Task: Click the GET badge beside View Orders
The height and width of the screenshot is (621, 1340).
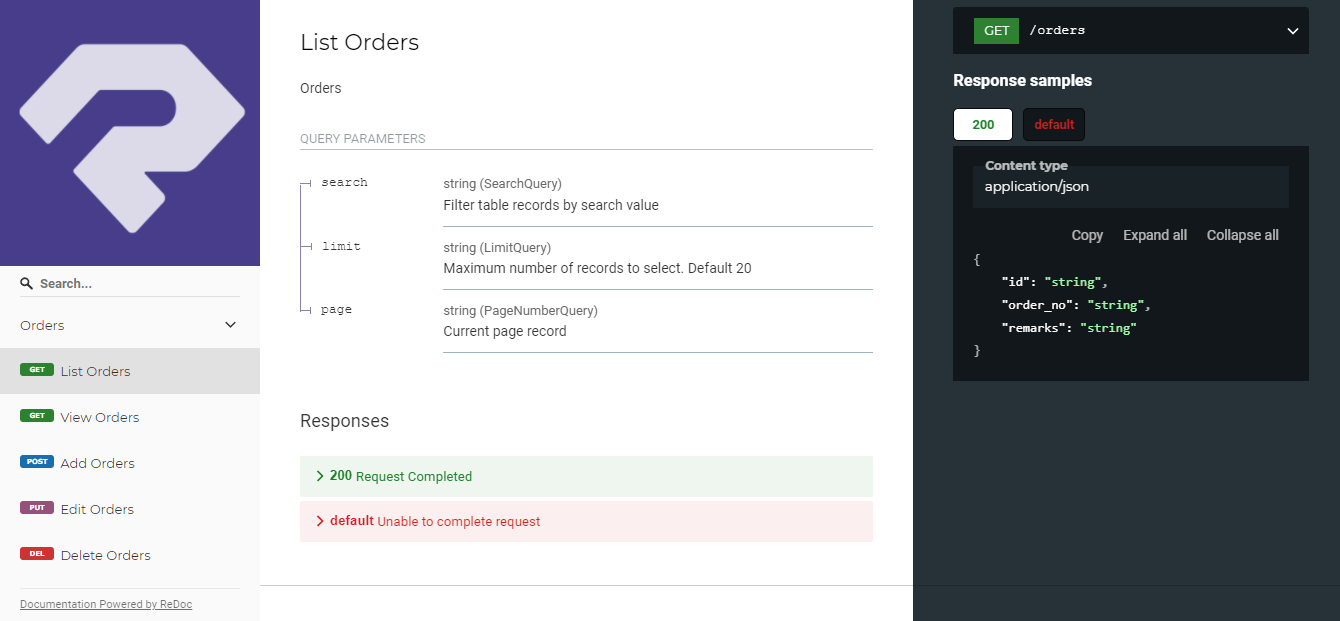Action: [x=37, y=416]
